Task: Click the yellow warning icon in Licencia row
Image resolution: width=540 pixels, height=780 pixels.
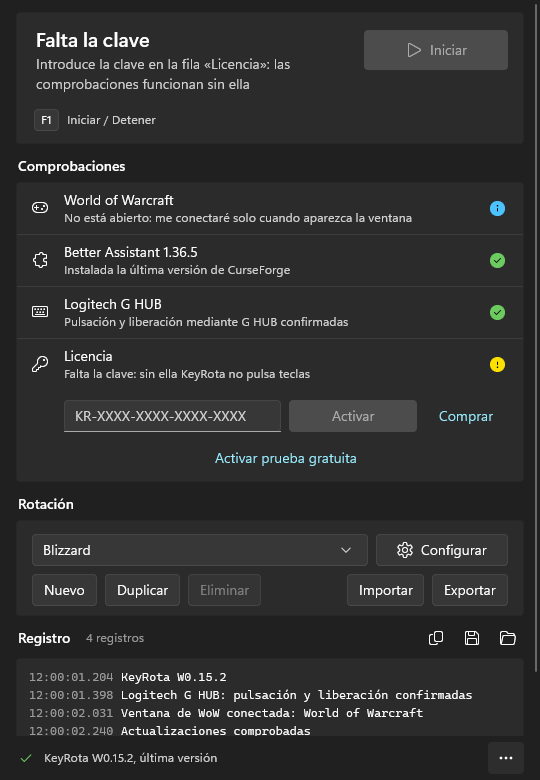Action: pyautogui.click(x=497, y=365)
